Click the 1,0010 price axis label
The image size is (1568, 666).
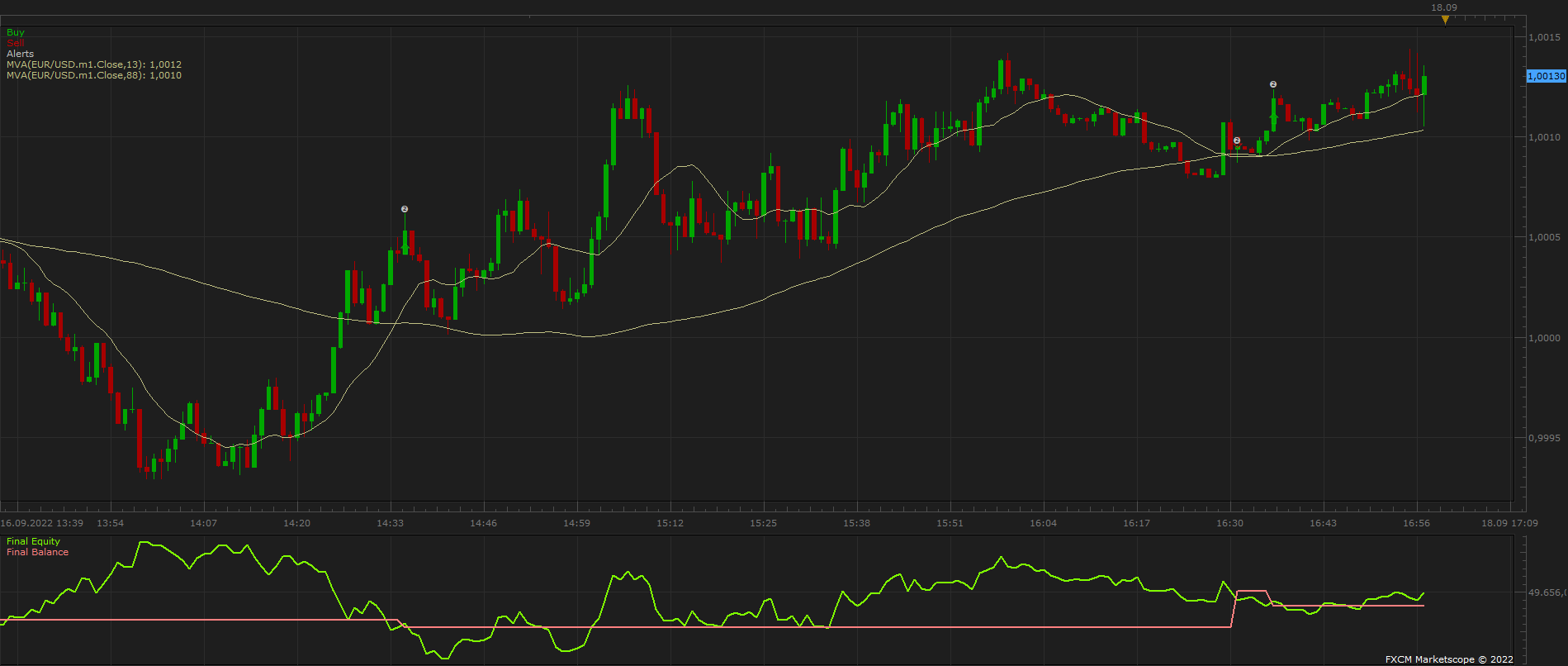pyautogui.click(x=1544, y=137)
